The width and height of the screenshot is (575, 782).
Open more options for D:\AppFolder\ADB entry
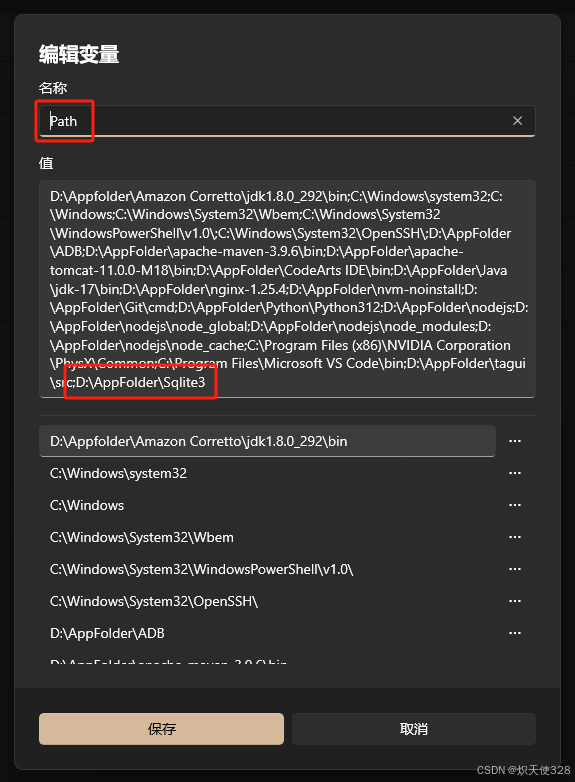(515, 633)
